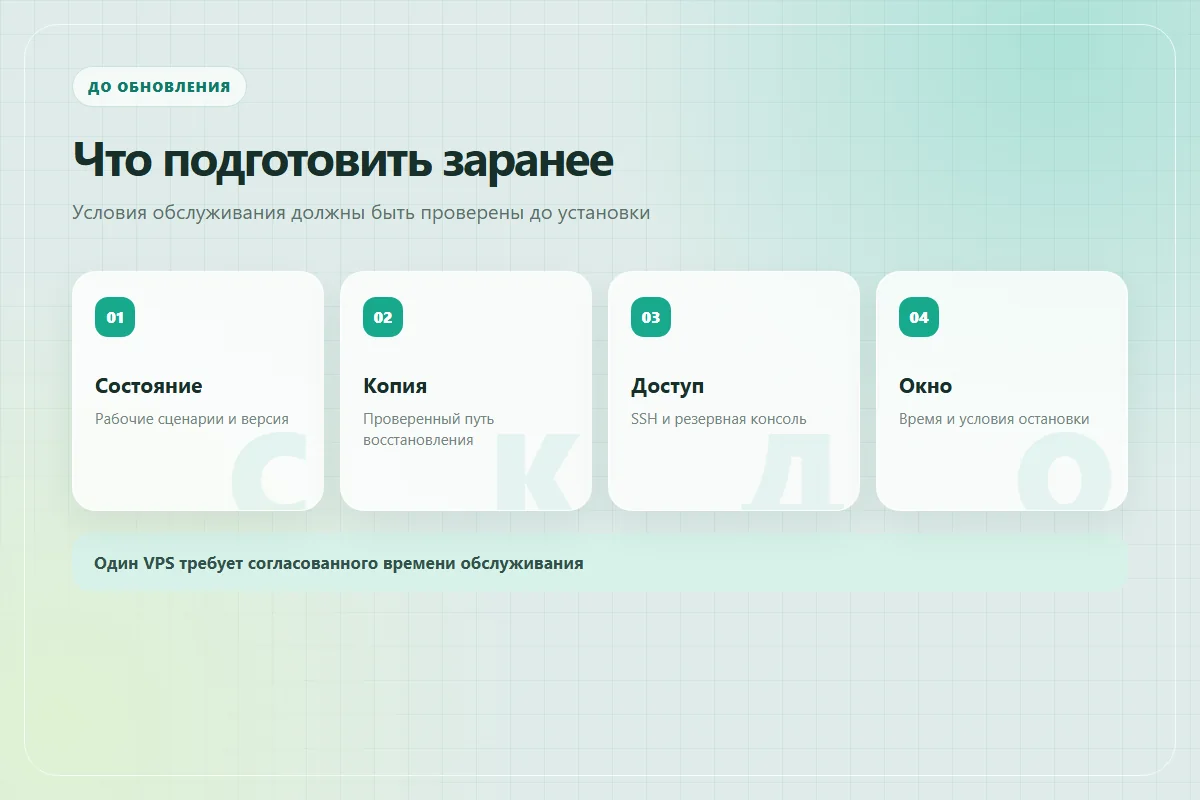Image resolution: width=1200 pixels, height=800 pixels.
Task: Click the 01 number badge
Action: pos(115,317)
